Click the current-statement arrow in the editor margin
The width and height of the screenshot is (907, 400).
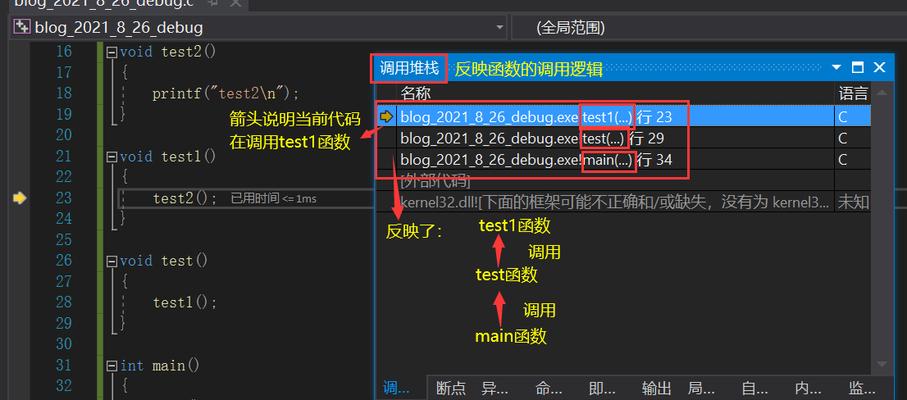[20, 198]
